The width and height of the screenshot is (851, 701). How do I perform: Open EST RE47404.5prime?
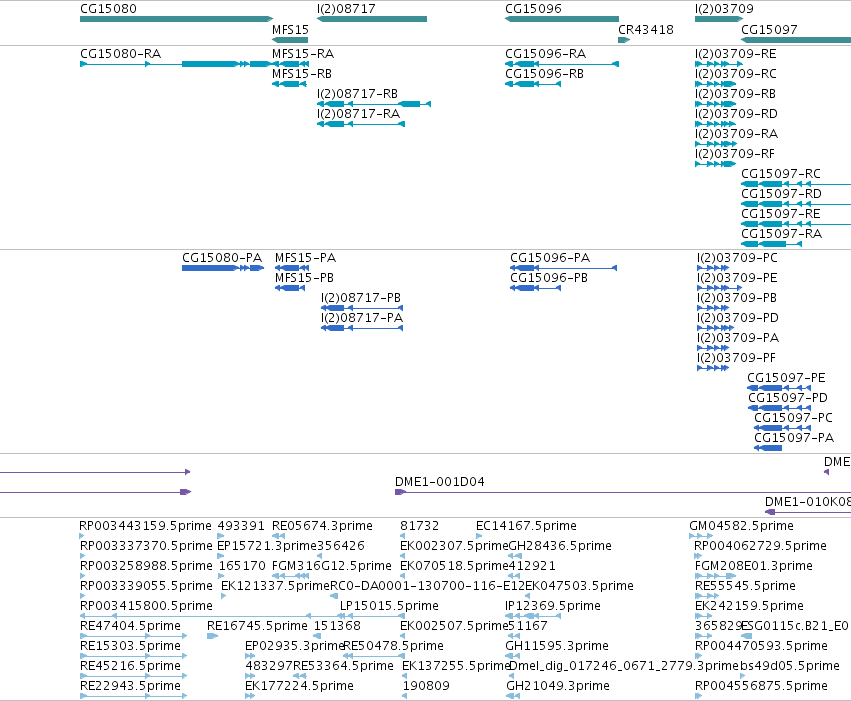130,626
